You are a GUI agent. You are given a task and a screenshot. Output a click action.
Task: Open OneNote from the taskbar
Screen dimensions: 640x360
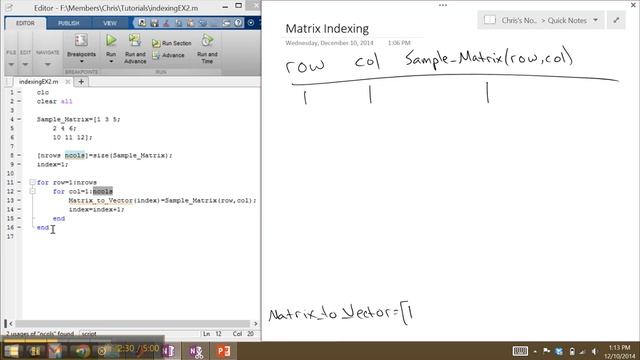(168, 351)
